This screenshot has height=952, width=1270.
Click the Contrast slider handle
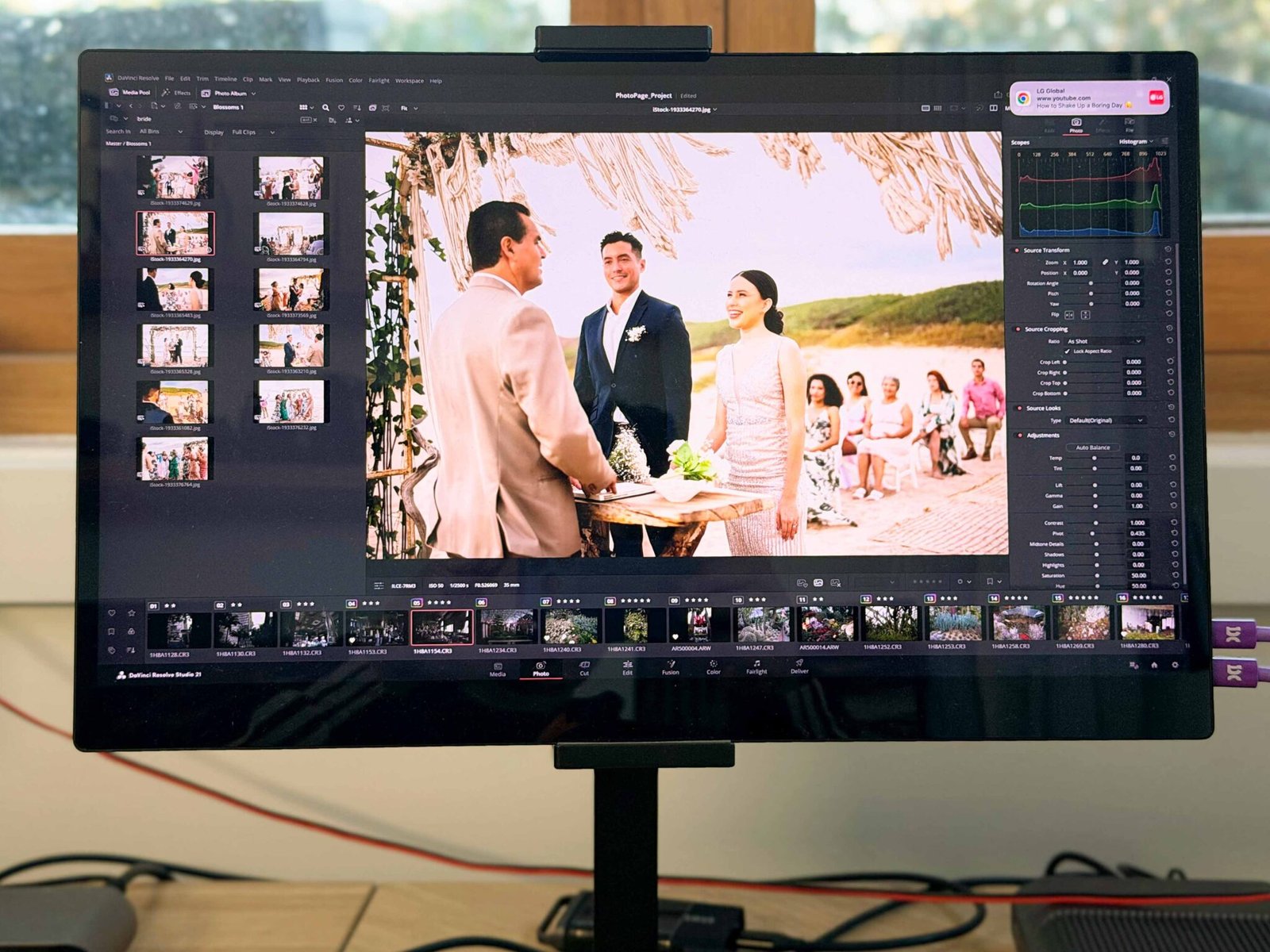tap(1095, 523)
